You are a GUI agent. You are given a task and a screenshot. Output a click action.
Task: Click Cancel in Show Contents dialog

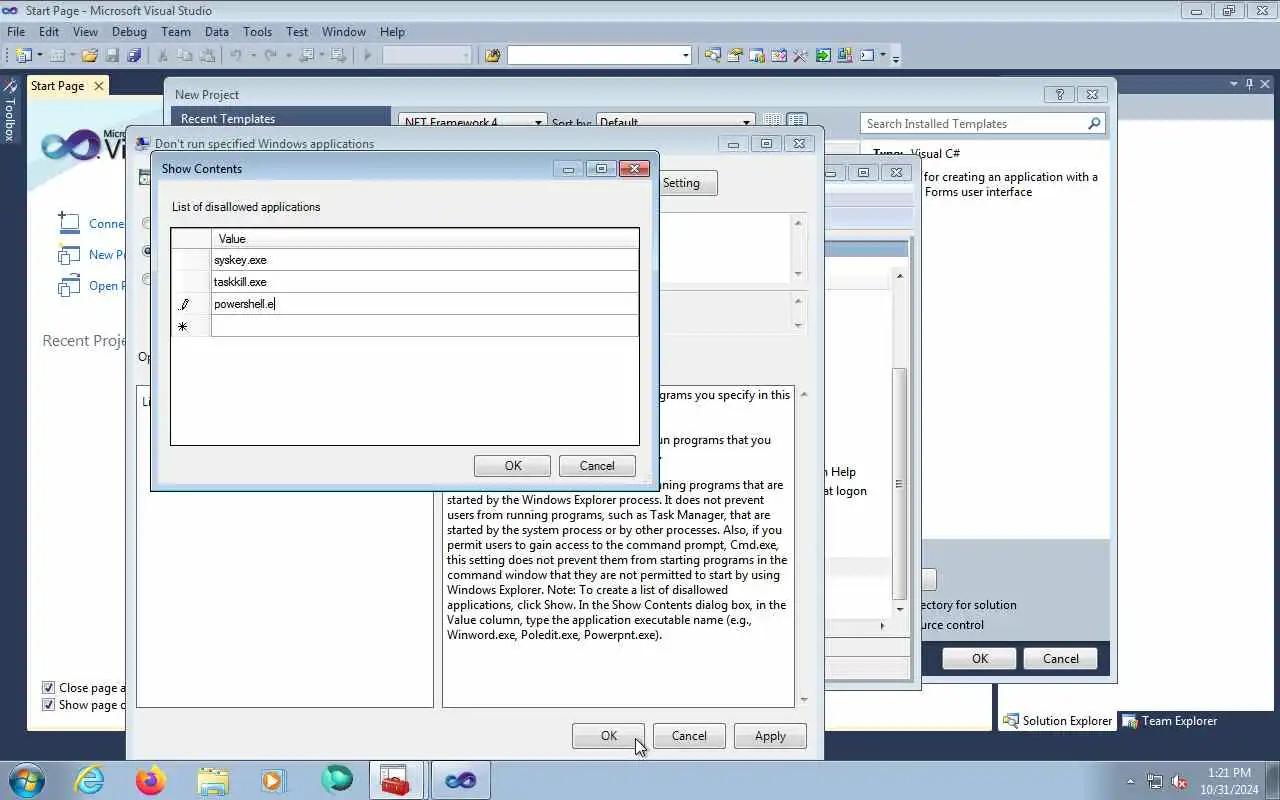point(597,466)
